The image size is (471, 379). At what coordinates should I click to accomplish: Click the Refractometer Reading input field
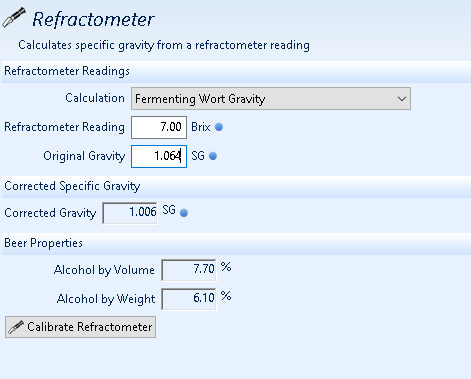click(159, 127)
